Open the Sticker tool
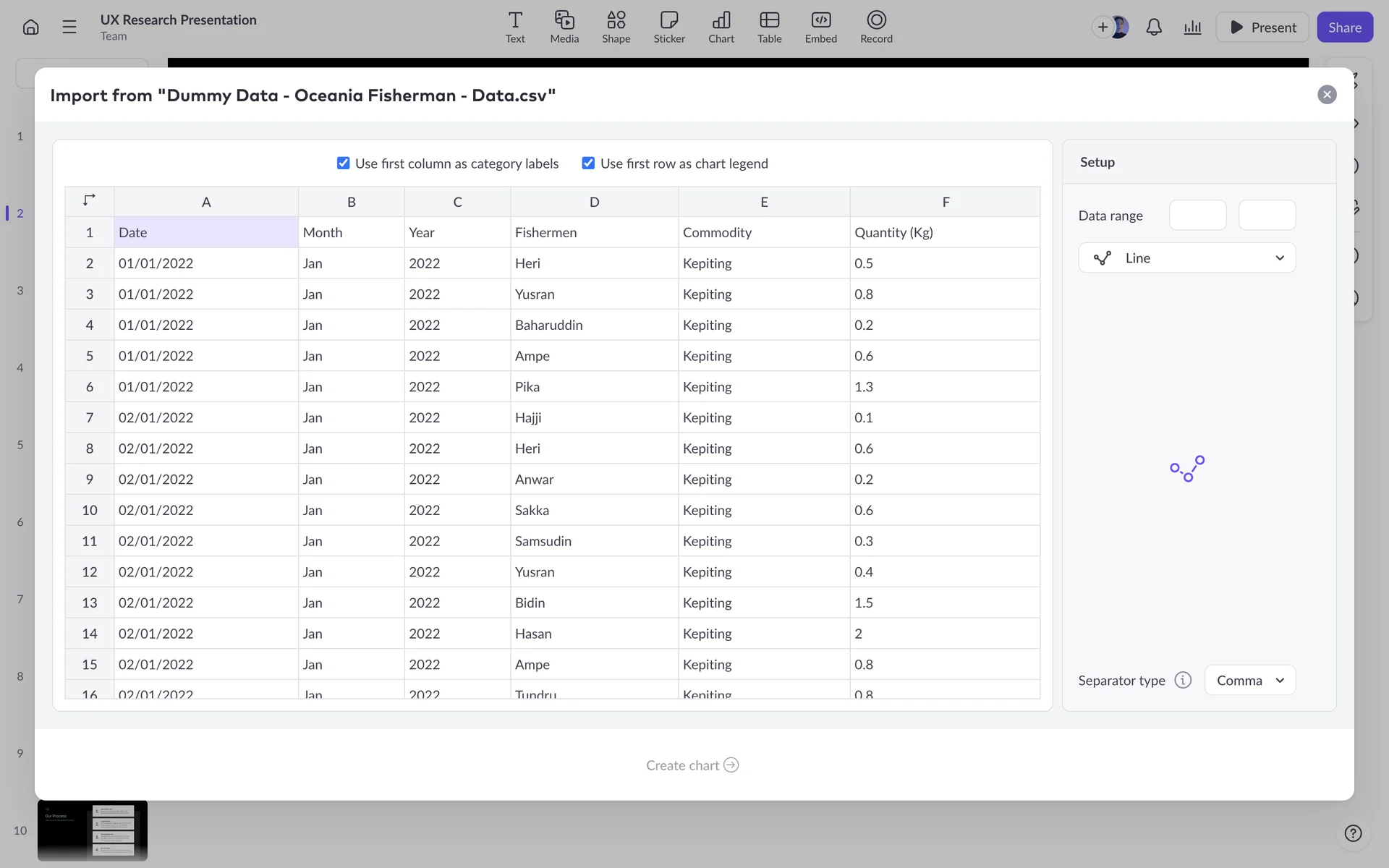The width and height of the screenshot is (1389, 868). pos(669,27)
